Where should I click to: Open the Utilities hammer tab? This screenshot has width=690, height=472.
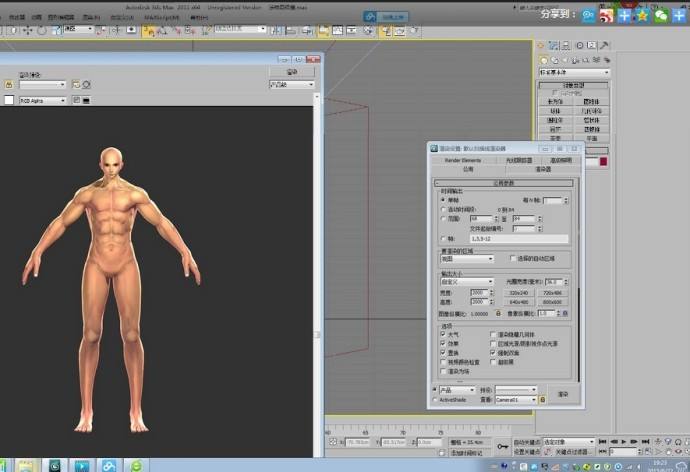(603, 45)
